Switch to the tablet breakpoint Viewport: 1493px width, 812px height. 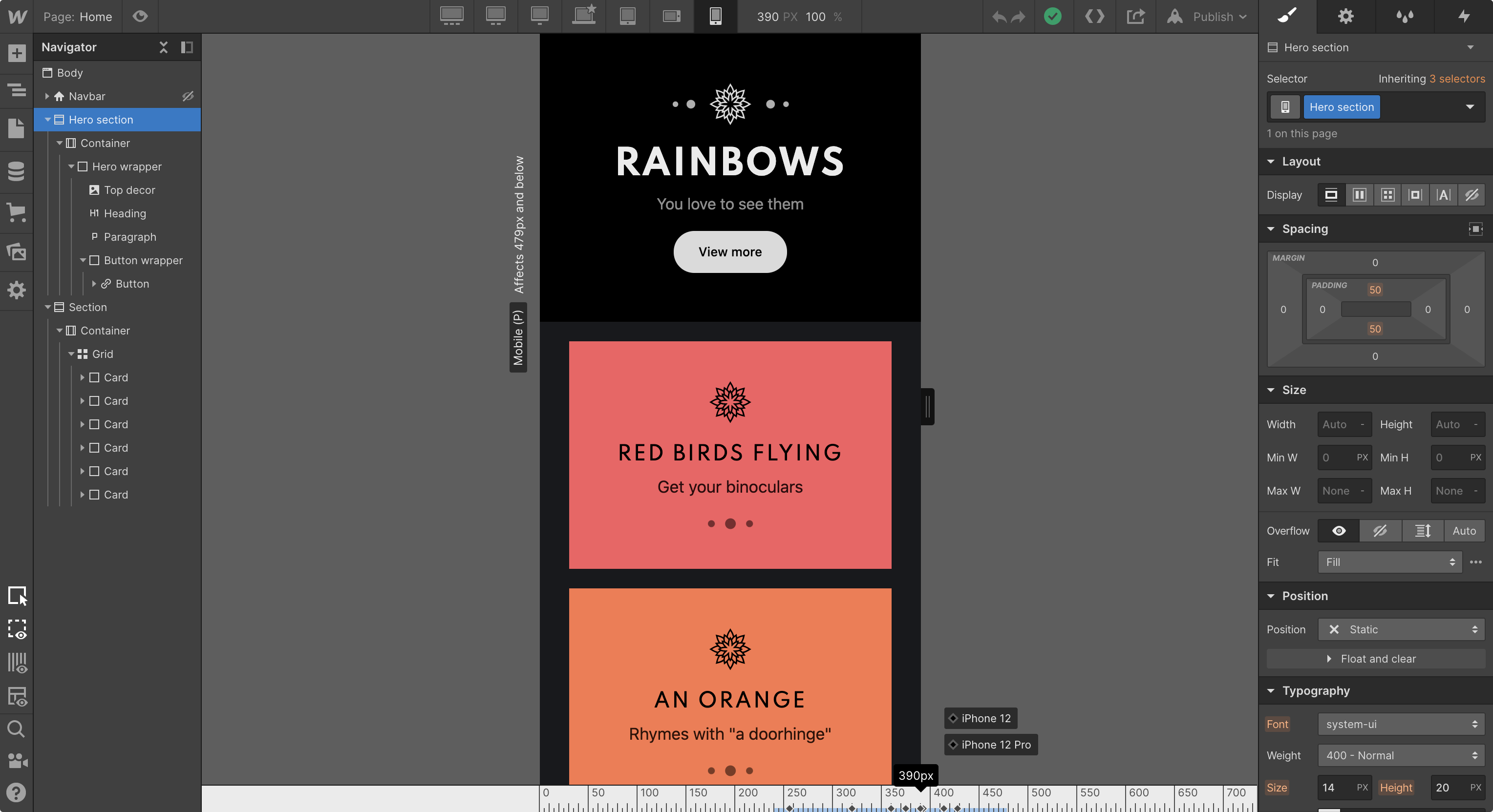pyautogui.click(x=628, y=17)
